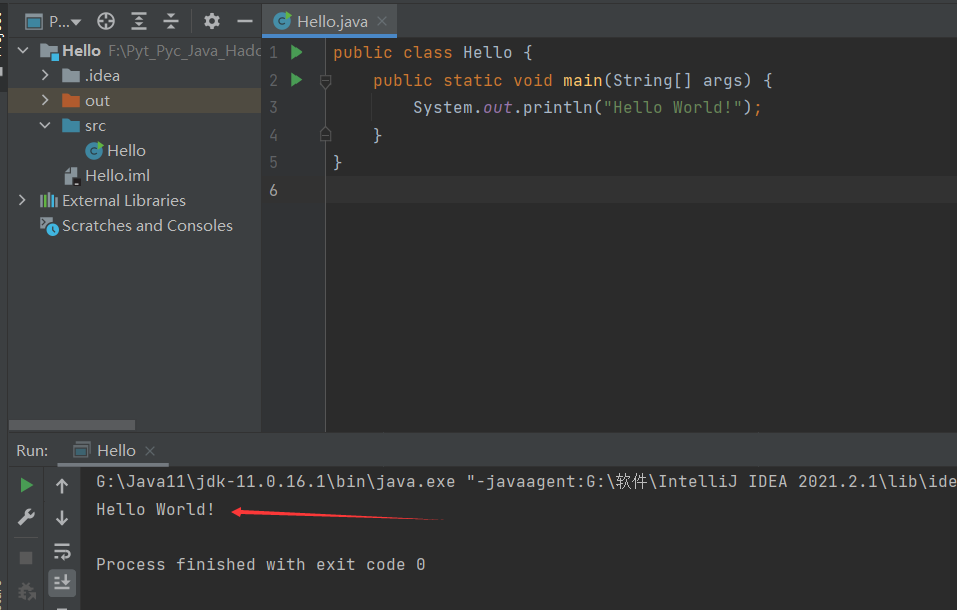Click line number 6 in the gutter
The height and width of the screenshot is (610, 957).
[273, 190]
